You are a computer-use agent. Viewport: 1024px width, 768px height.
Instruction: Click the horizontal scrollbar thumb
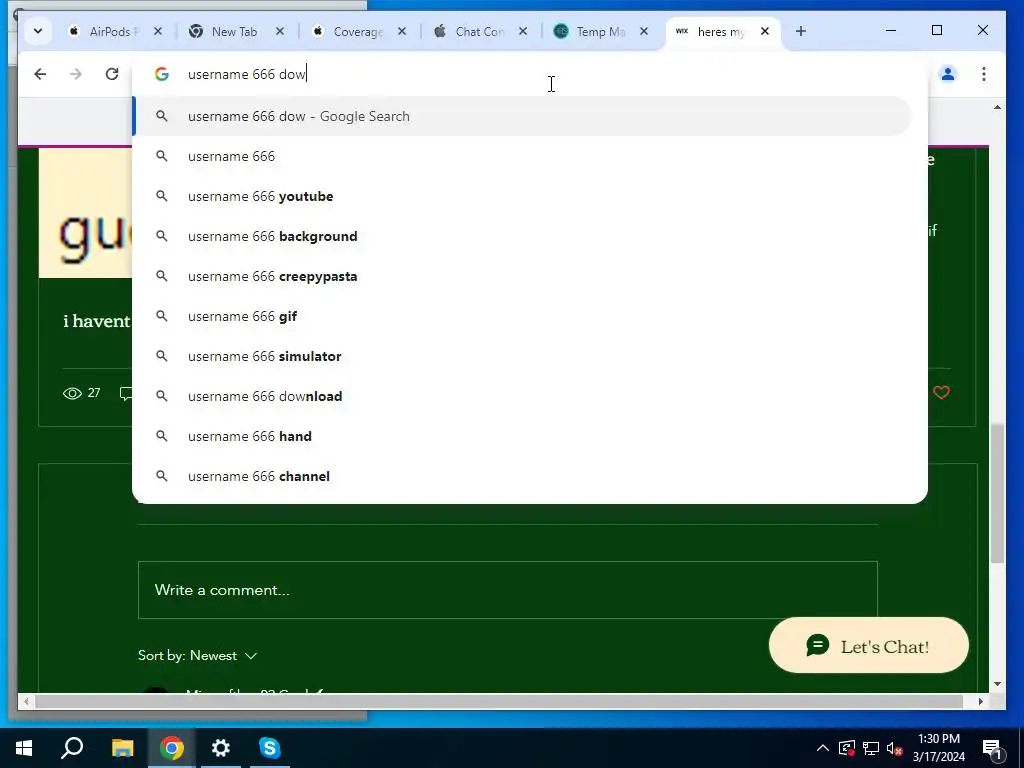point(500,701)
